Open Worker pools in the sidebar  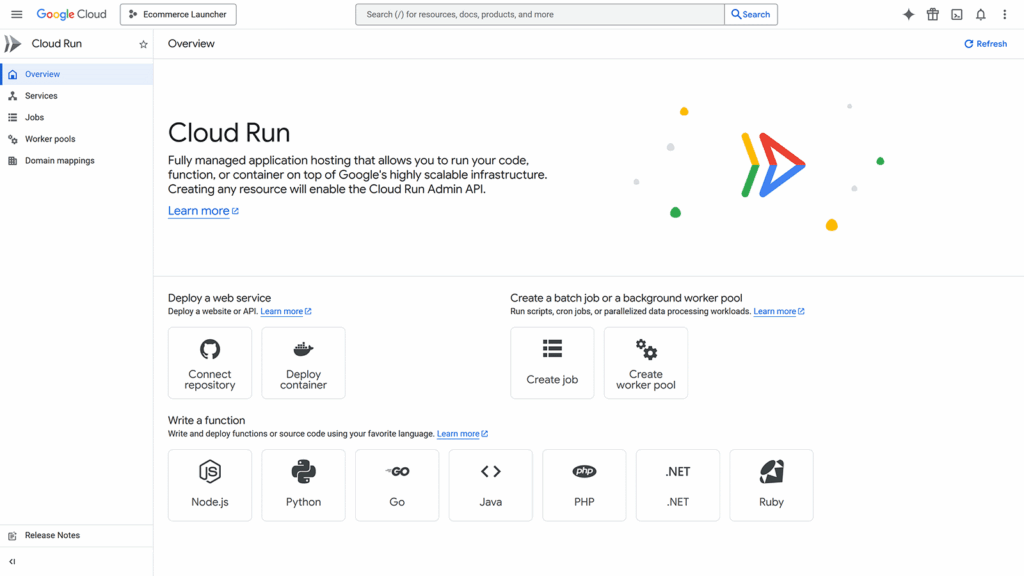(77, 139)
